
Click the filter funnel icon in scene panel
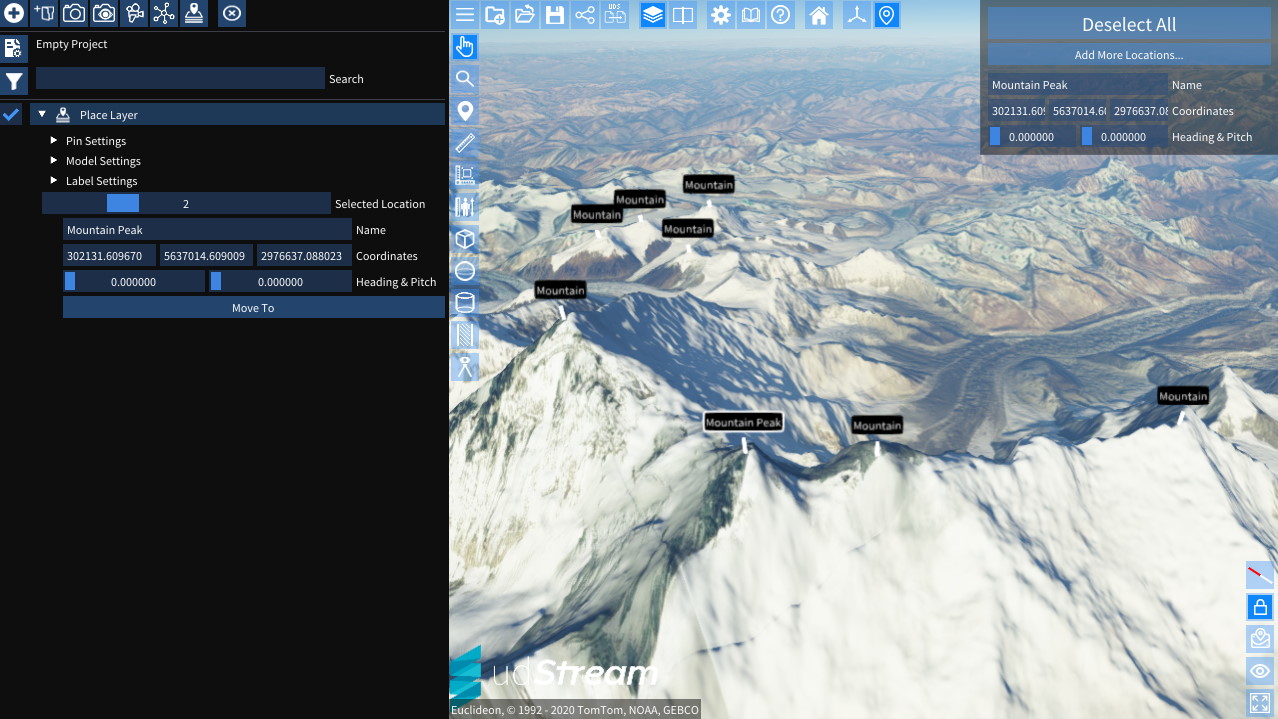(x=14, y=82)
